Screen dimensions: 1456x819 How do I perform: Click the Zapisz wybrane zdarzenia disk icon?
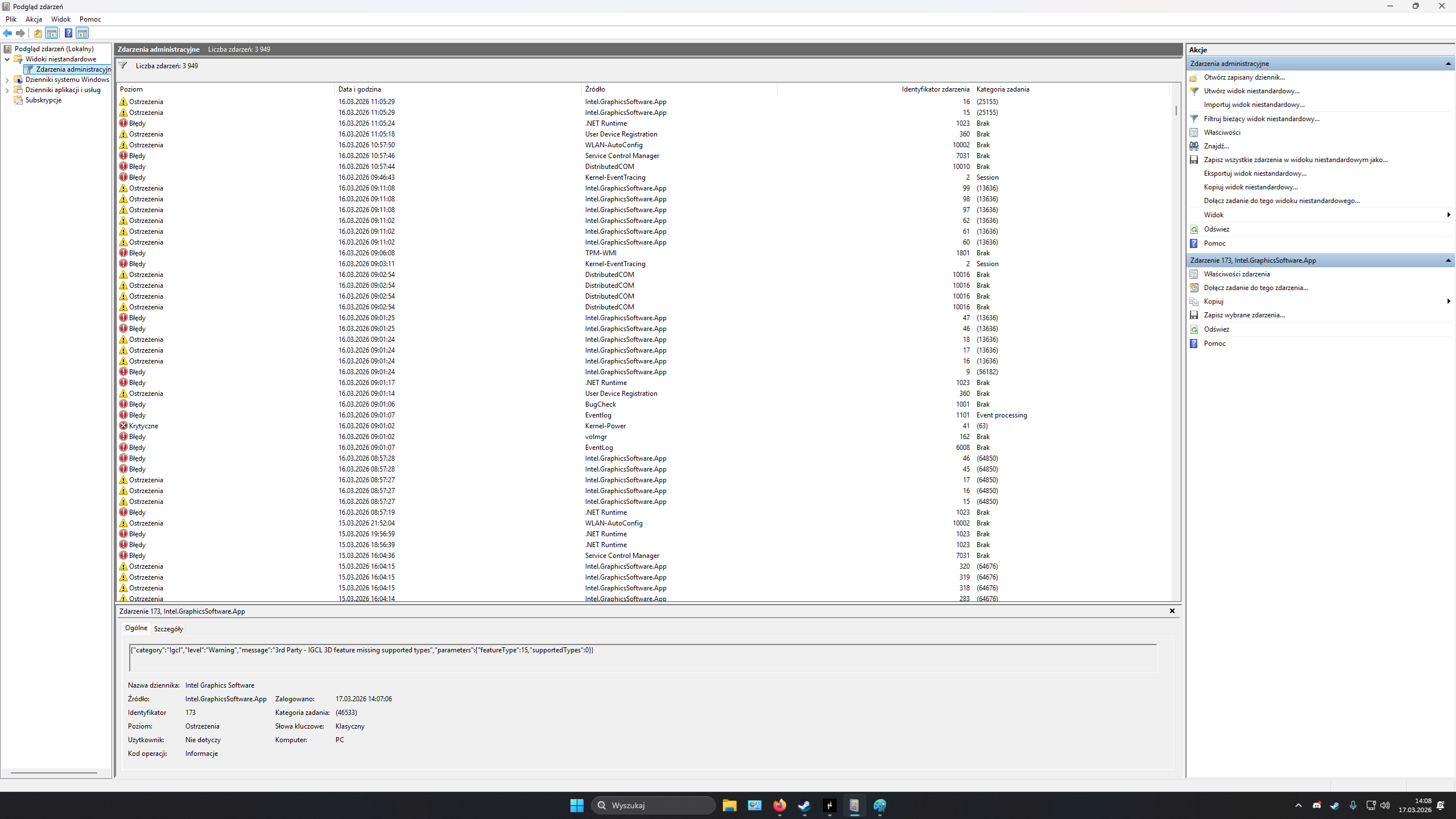point(1194,315)
